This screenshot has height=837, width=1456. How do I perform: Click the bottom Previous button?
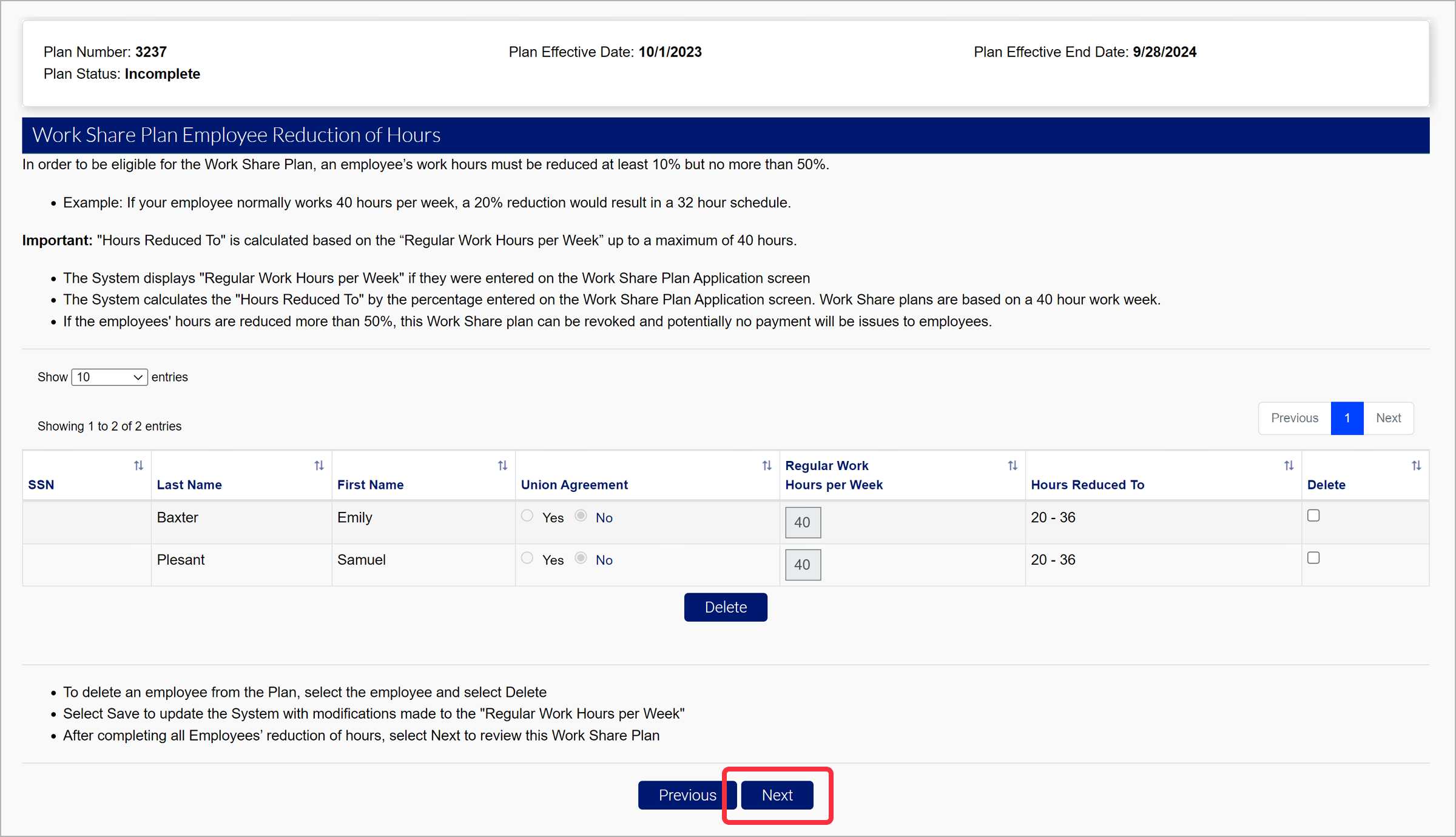click(x=687, y=795)
